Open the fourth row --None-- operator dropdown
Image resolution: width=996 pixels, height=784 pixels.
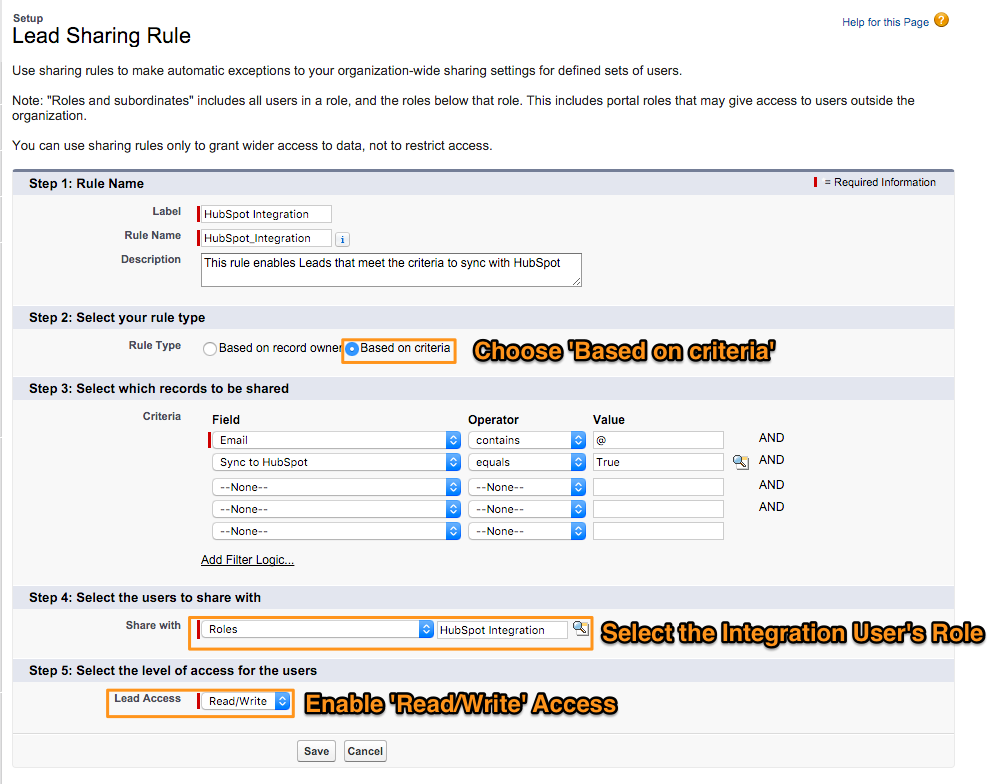(x=527, y=509)
